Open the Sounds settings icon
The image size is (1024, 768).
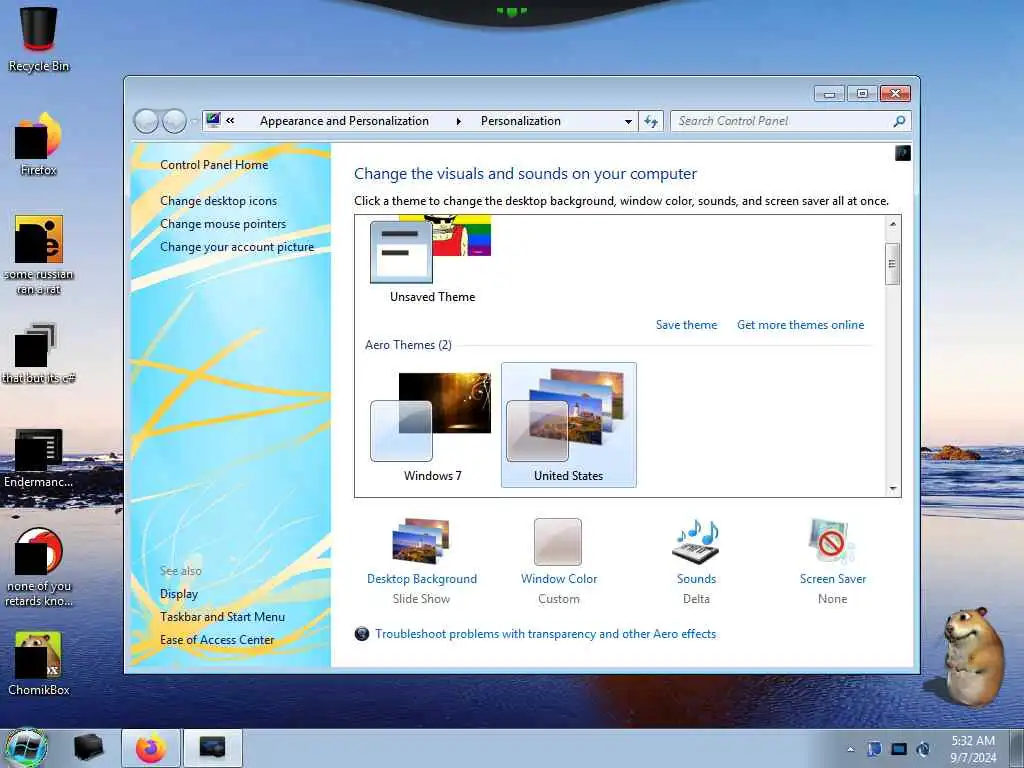696,541
